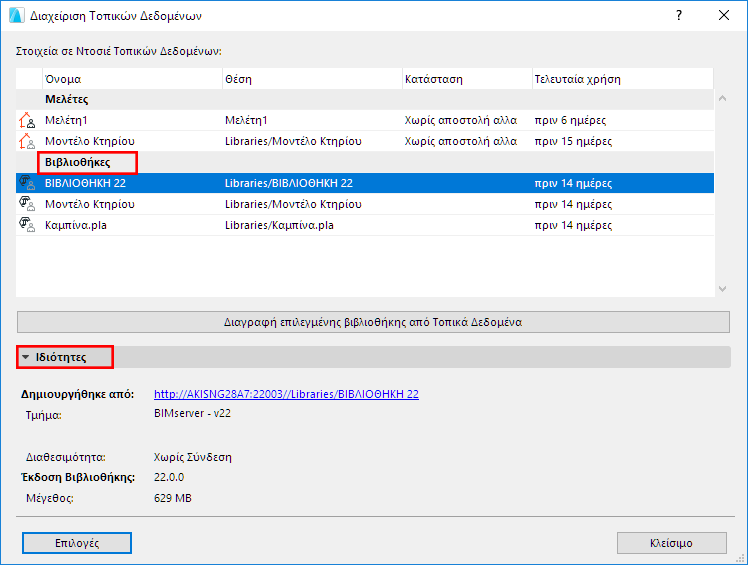This screenshot has width=748, height=565.
Task: Close the Διαχείριση Τοπικών Δεδομένων dialog with X
Action: coord(724,15)
